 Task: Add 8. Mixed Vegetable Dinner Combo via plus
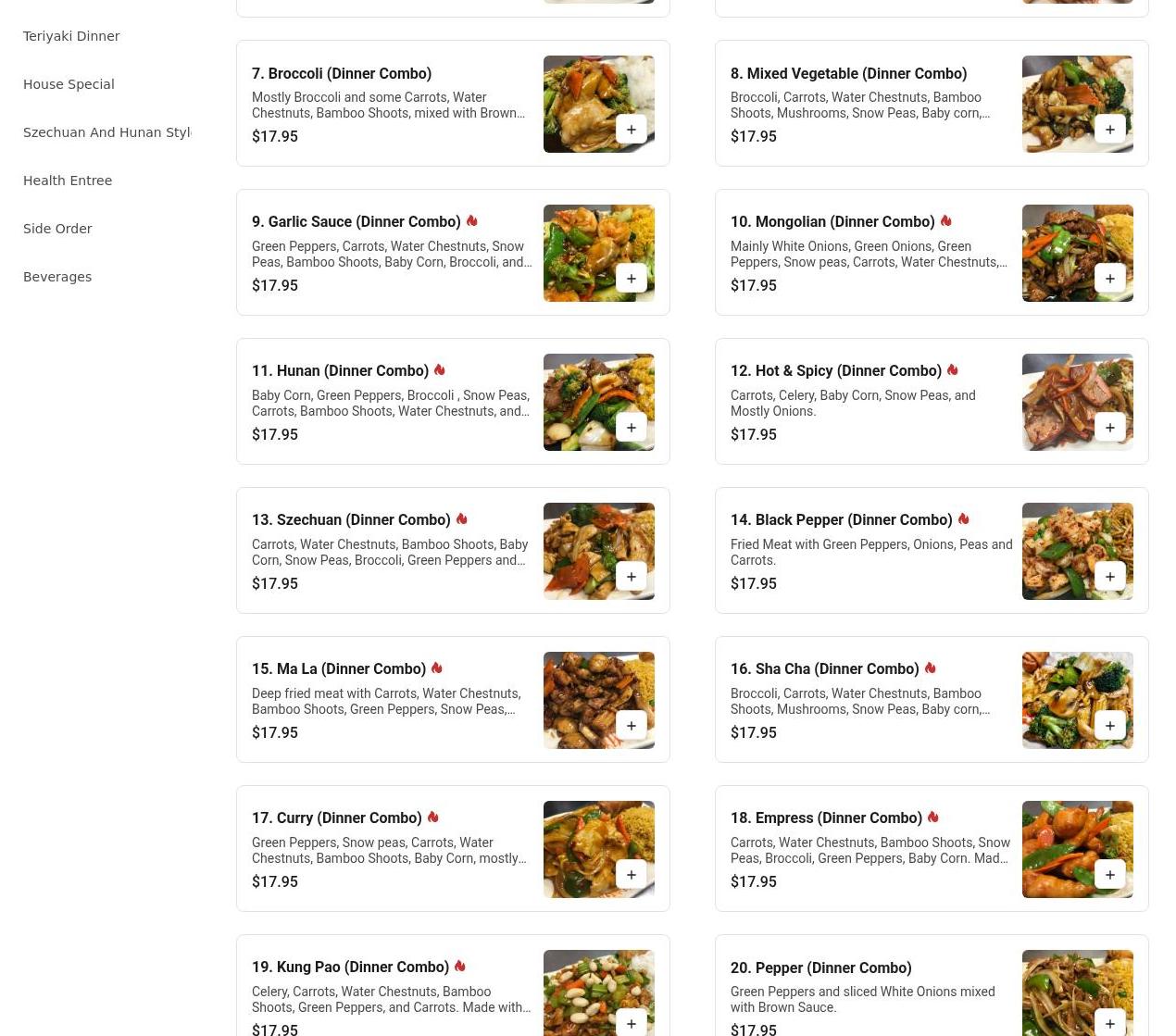(x=1109, y=130)
